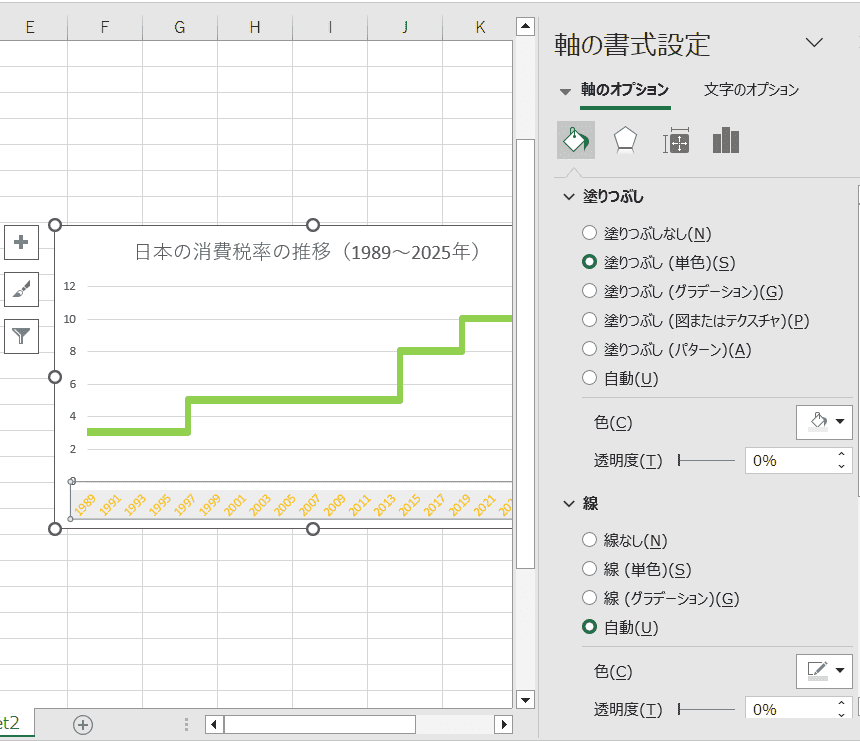Open the line color dropdown
This screenshot has height=741, width=860.
pos(825,671)
